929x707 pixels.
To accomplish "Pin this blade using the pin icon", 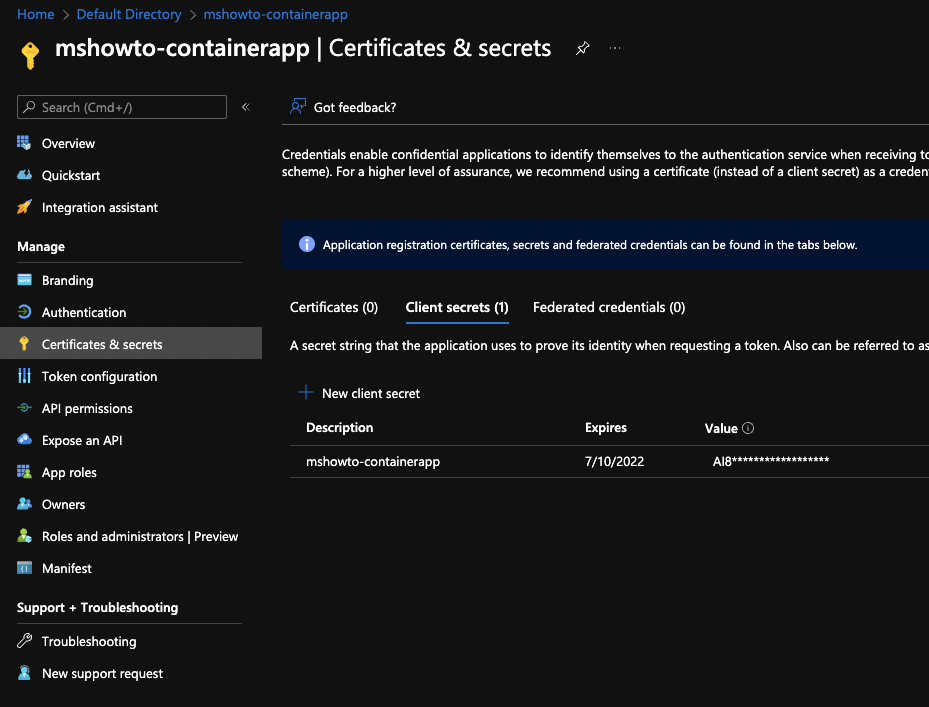I will click(x=582, y=48).
